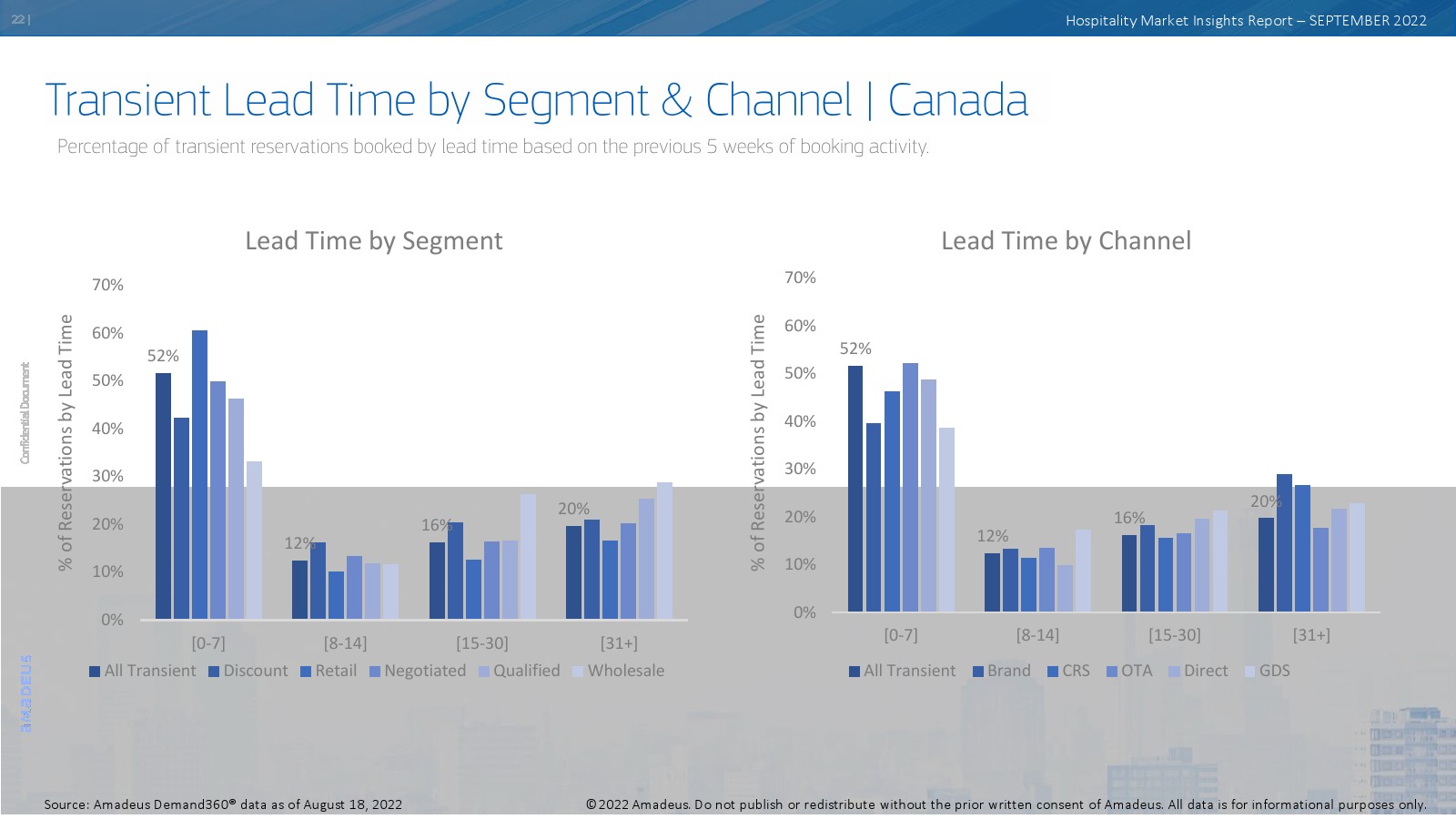Click the tallest bar in Segment chart
1456x819 pixels.
tap(199, 474)
